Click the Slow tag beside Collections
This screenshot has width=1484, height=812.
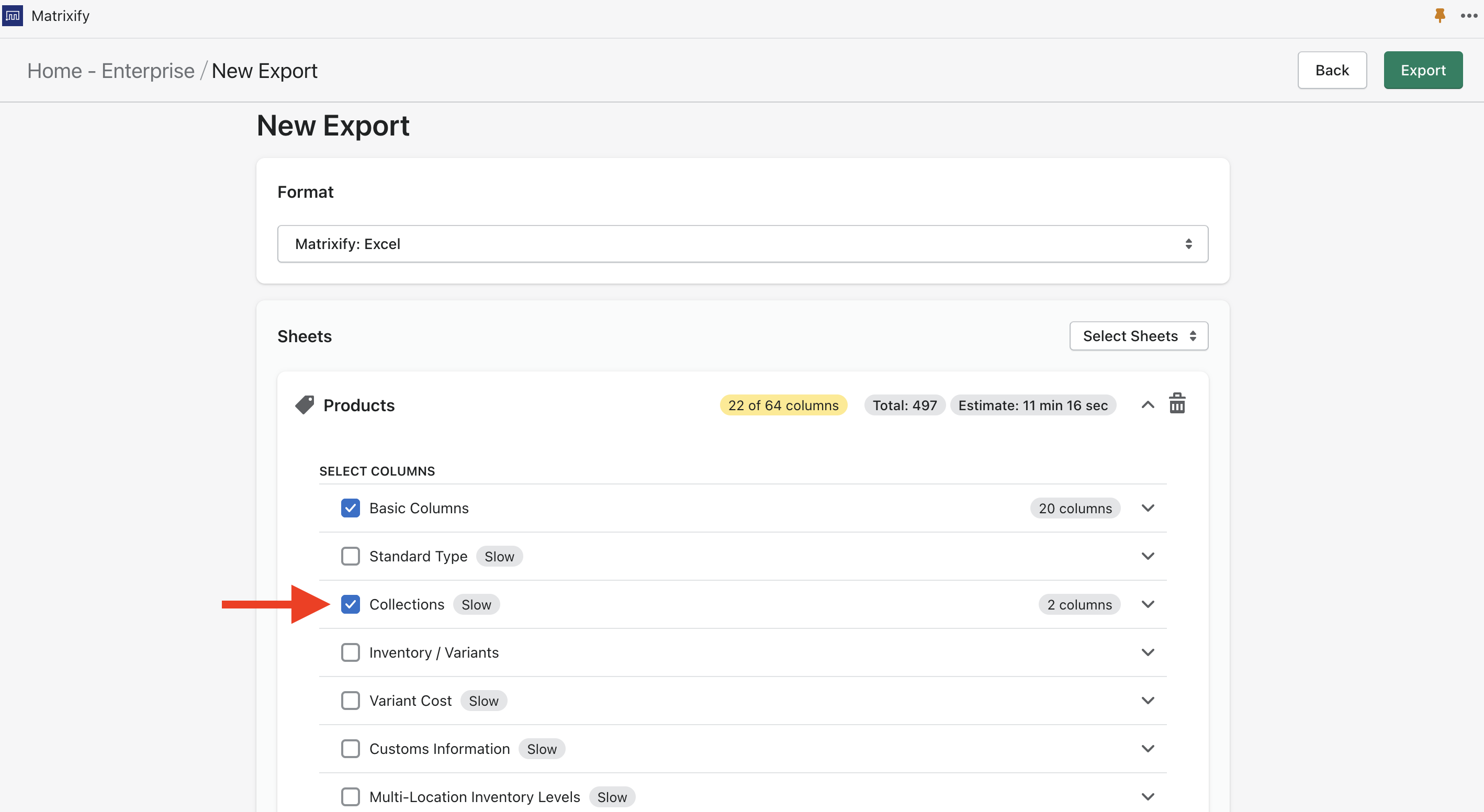(x=476, y=604)
